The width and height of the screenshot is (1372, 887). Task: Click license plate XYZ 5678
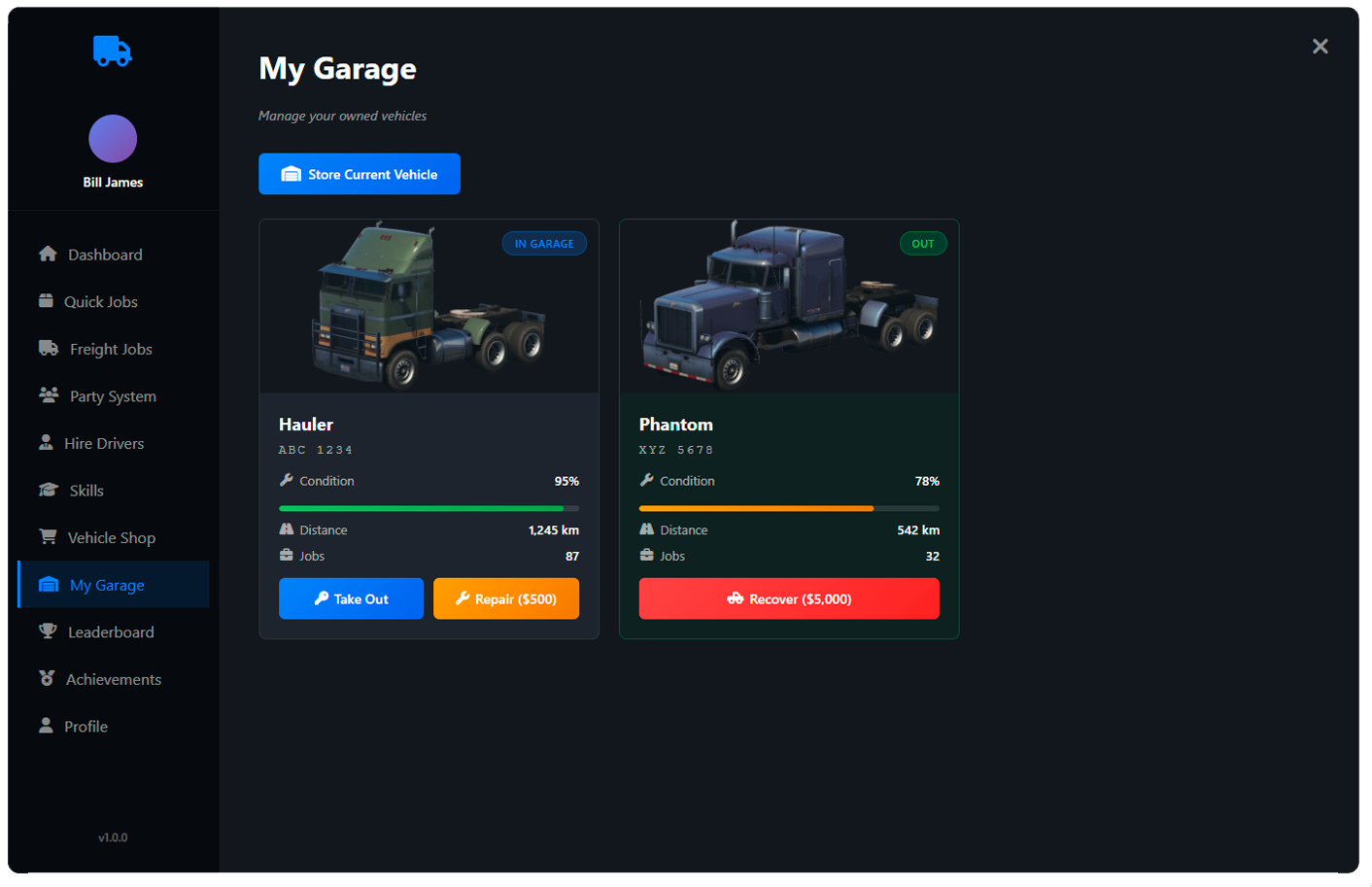point(676,450)
